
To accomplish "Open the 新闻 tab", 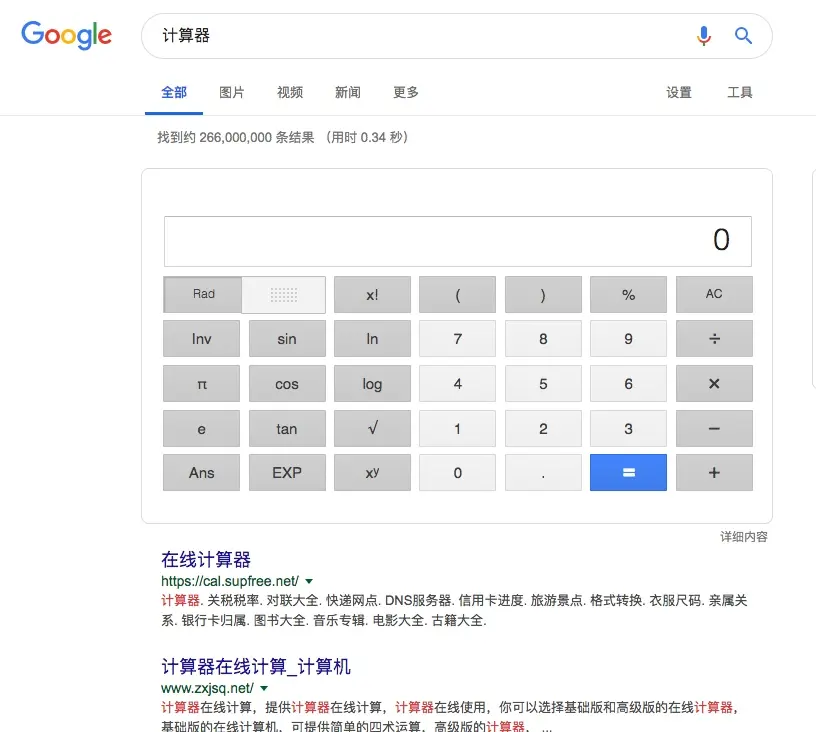I will pos(348,93).
